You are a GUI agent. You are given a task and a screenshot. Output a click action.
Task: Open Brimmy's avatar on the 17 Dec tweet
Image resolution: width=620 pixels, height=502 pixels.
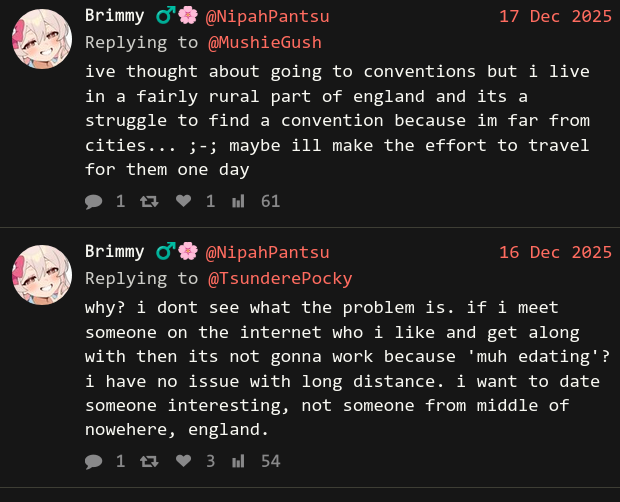click(x=41, y=39)
